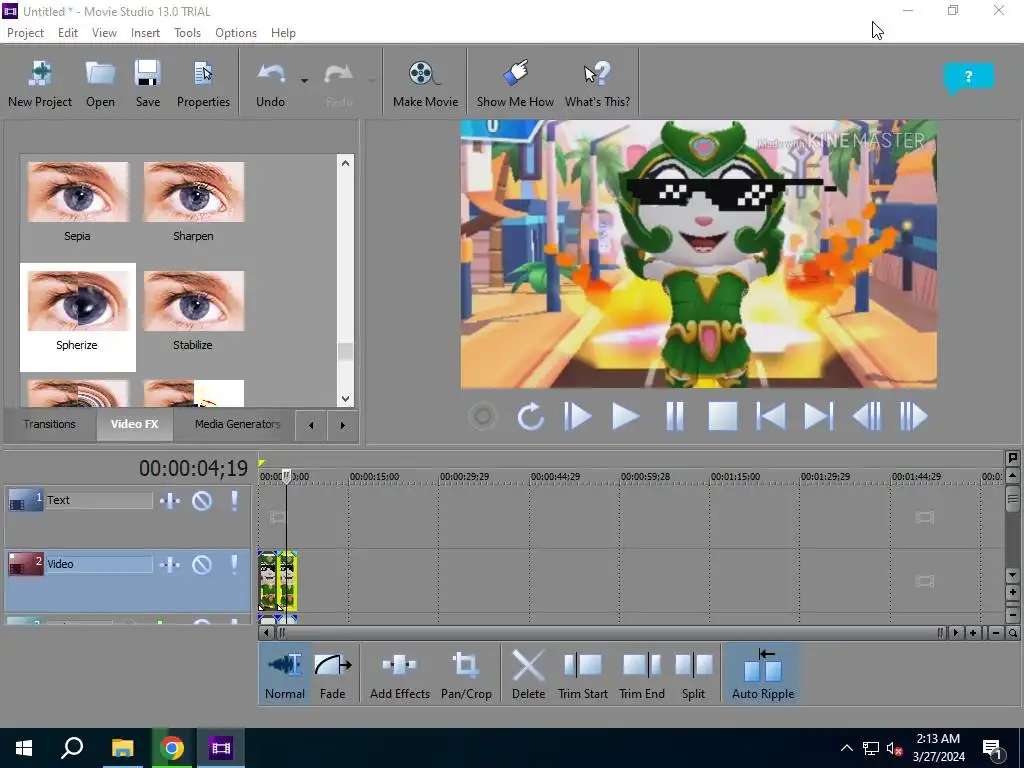Click the timeline playhead marker

[x=286, y=477]
